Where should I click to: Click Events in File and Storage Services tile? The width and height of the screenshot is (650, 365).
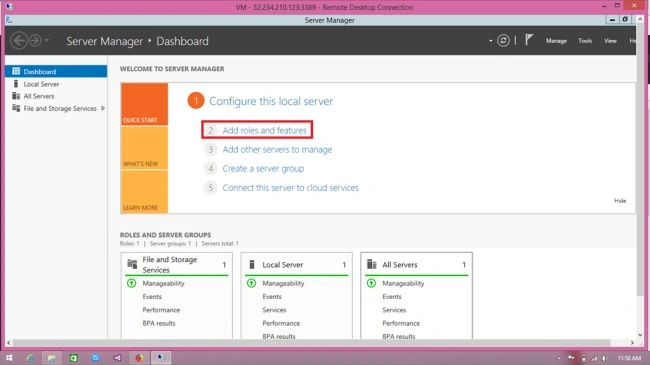tap(152, 297)
